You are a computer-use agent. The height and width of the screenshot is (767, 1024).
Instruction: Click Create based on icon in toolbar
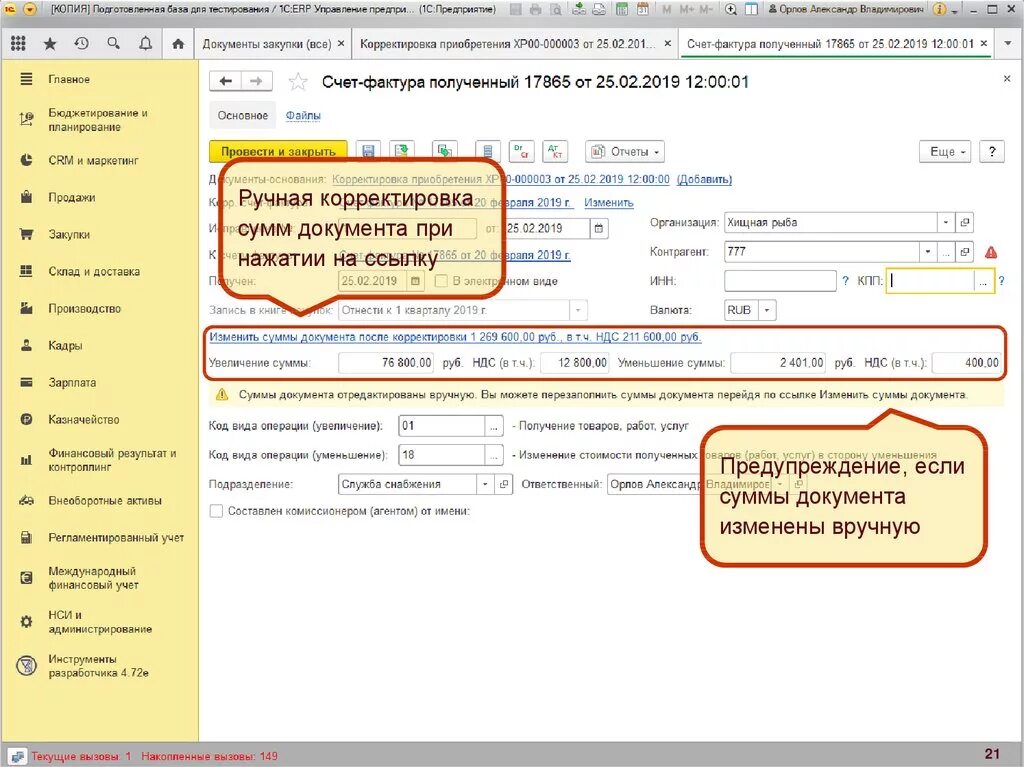tap(445, 152)
